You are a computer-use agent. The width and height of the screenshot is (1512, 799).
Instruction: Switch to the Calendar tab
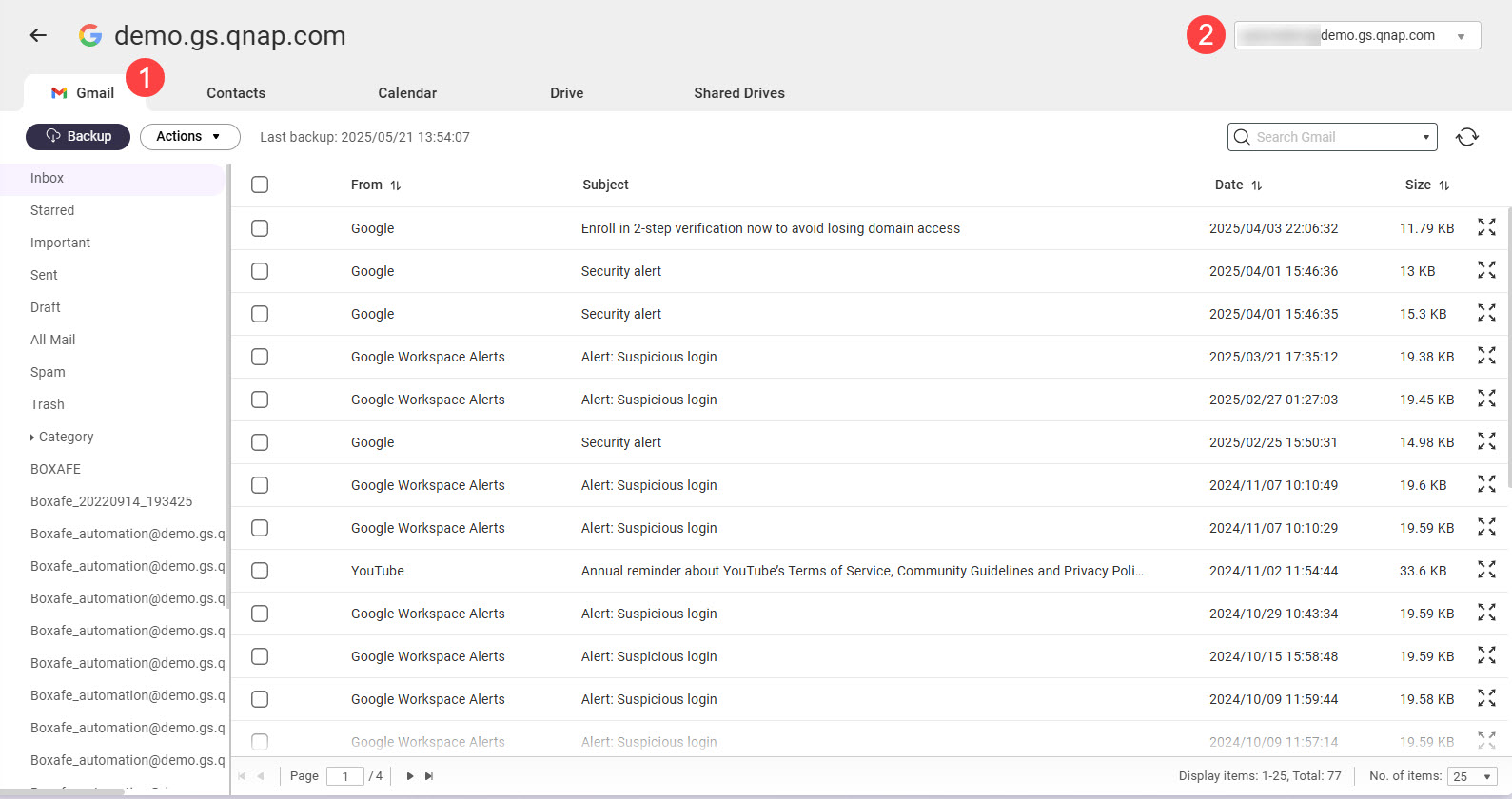pyautogui.click(x=406, y=93)
